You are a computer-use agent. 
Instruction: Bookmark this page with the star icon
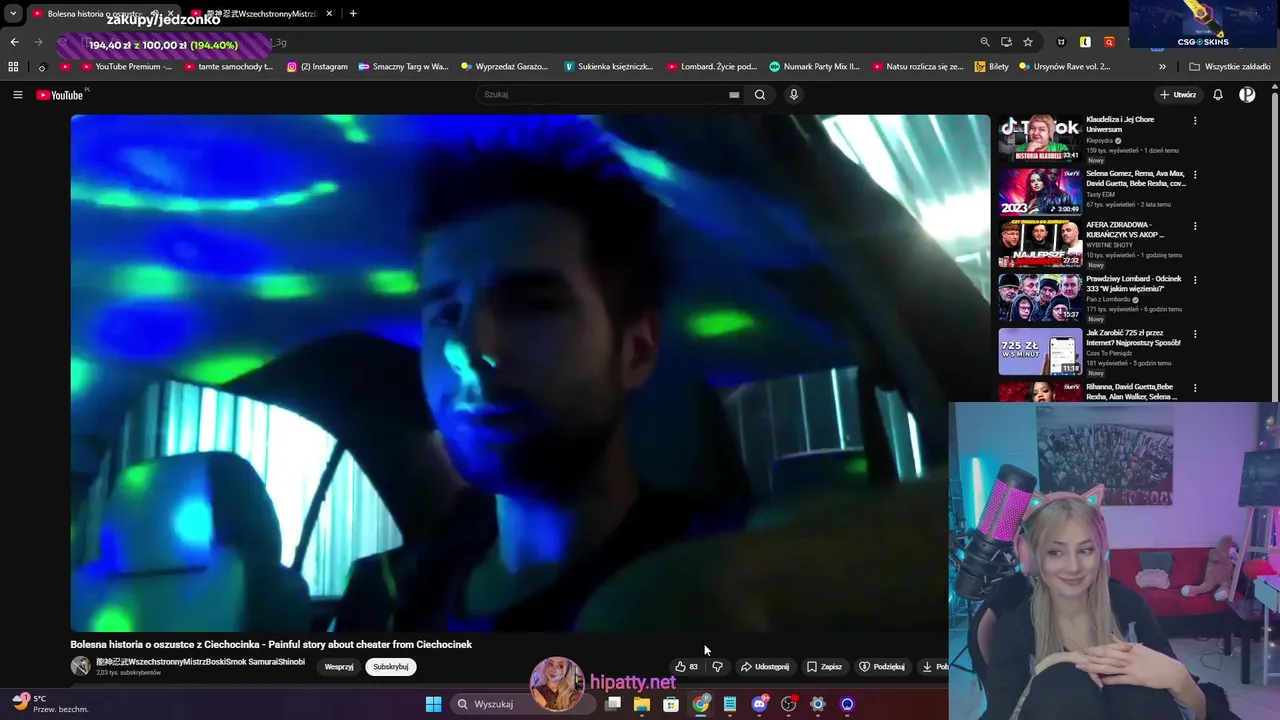pos(1028,42)
